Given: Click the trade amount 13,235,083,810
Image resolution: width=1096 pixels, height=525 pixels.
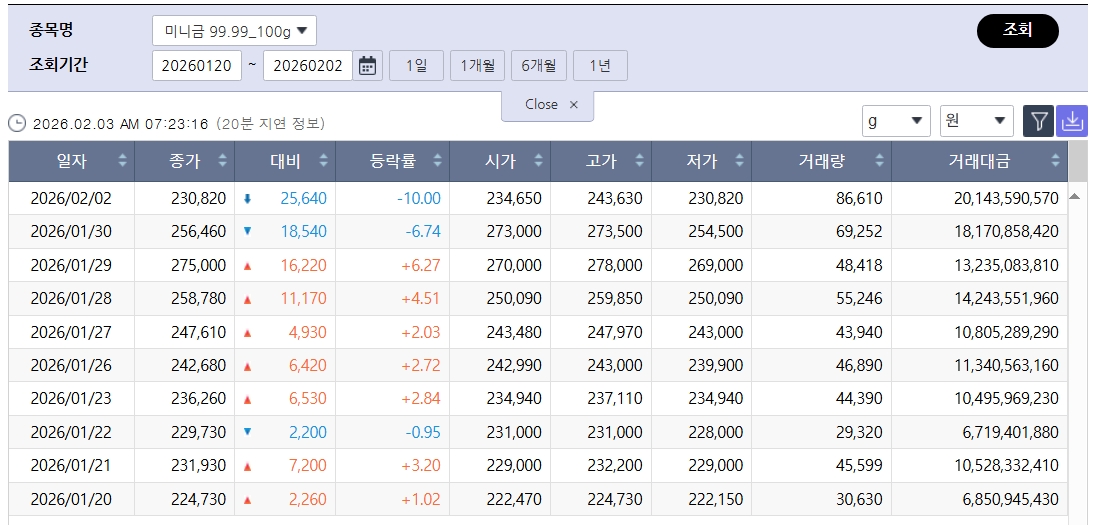Looking at the screenshot, I should pyautogui.click(x=1007, y=265).
